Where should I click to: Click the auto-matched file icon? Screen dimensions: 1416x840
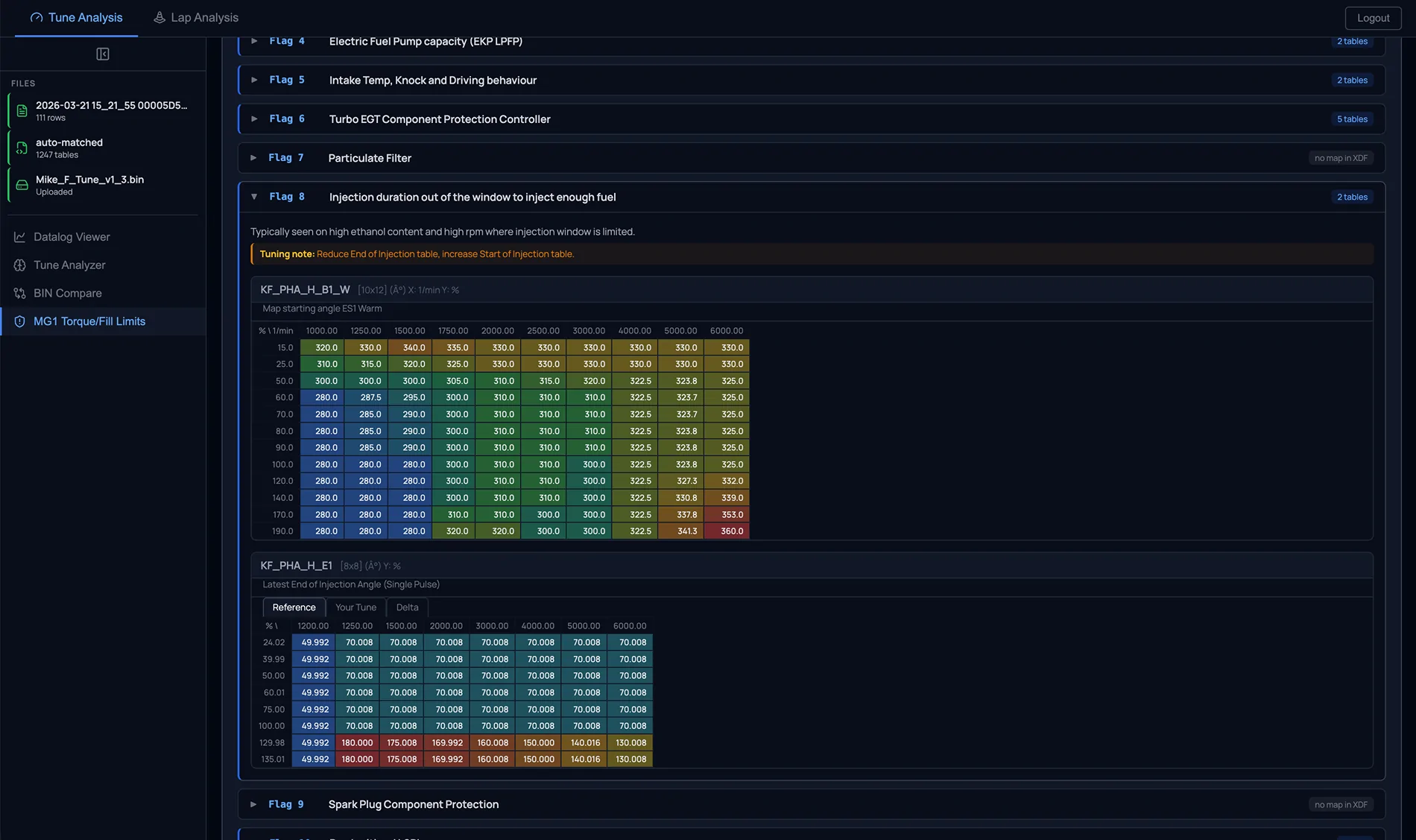click(x=22, y=148)
